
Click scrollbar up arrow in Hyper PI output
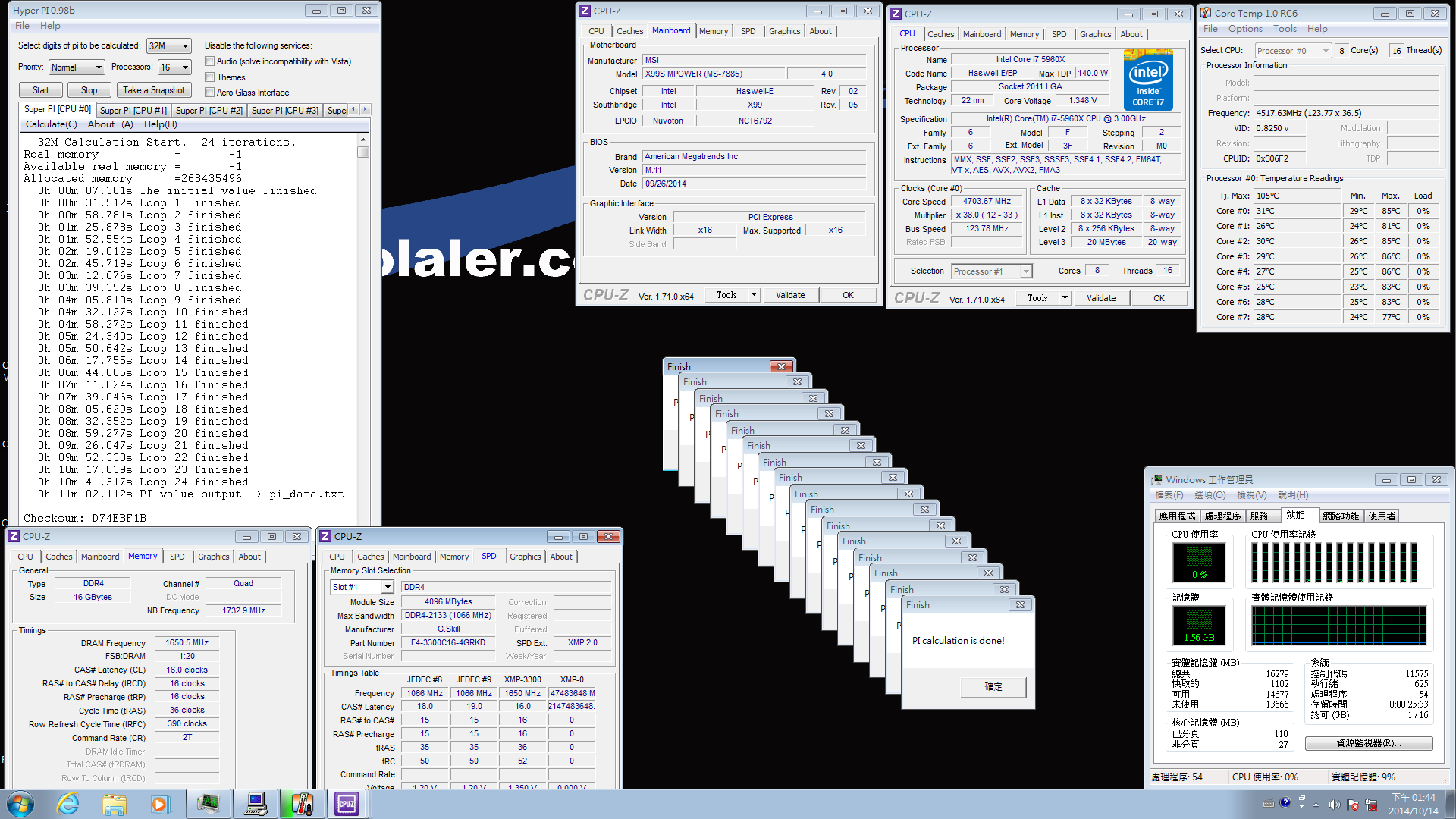(363, 140)
